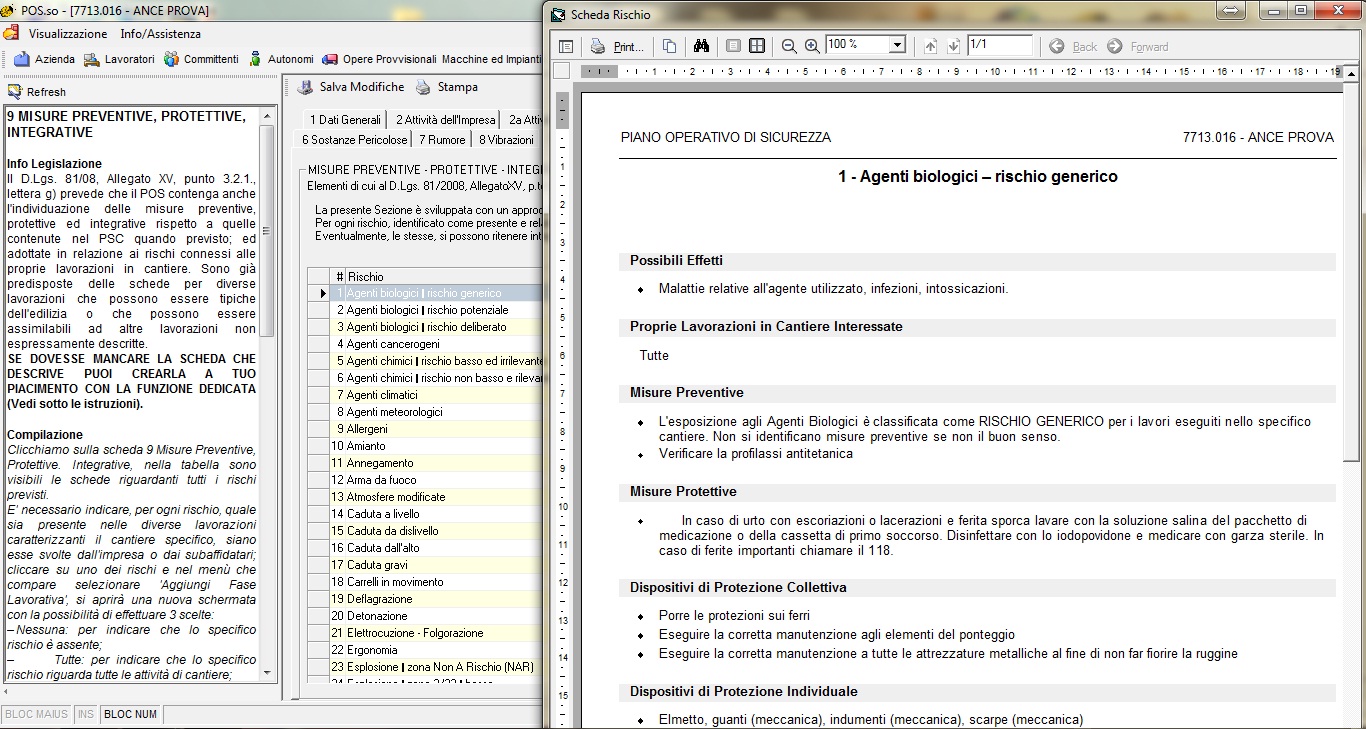Switch to the 2 Attività dell'Impresa tab
Screen dimensions: 1366x729
click(x=445, y=120)
